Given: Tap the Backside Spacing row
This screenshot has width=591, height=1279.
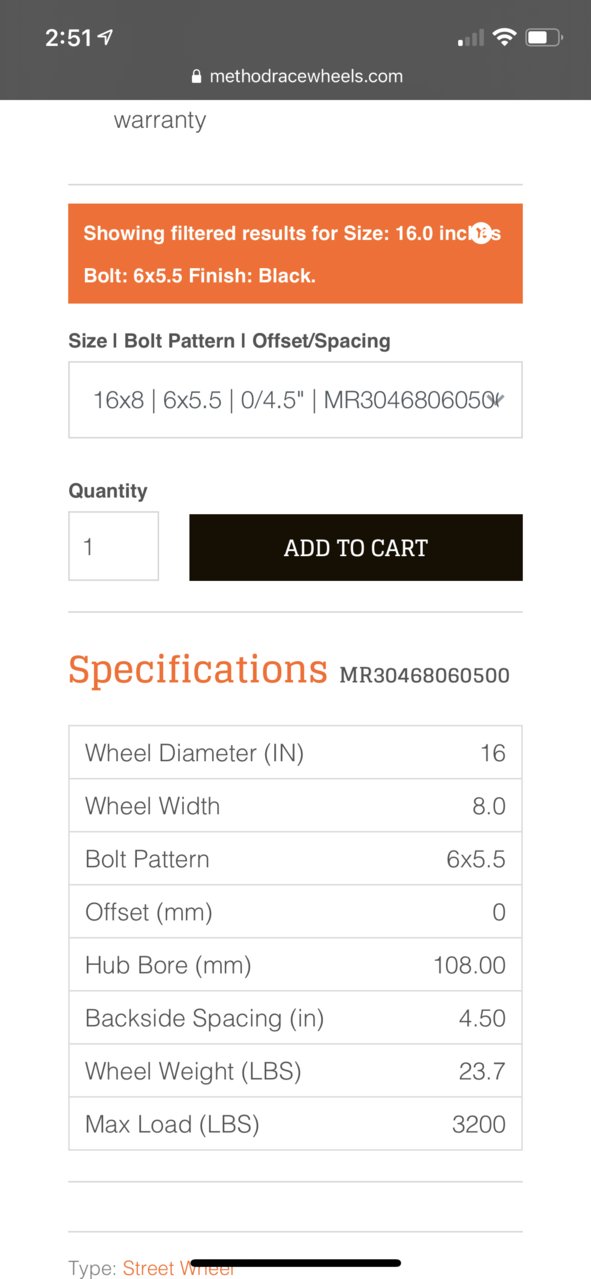Looking at the screenshot, I should 295,1018.
